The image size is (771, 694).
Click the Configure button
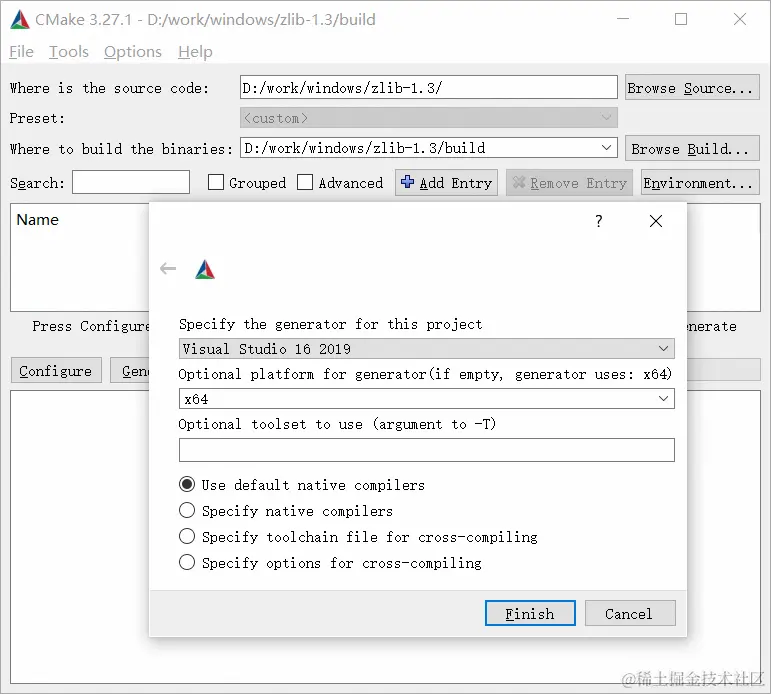point(56,370)
